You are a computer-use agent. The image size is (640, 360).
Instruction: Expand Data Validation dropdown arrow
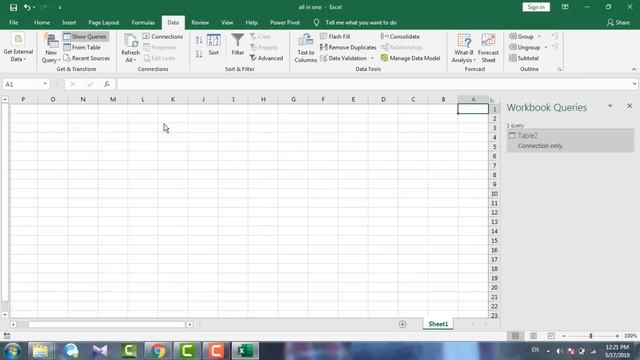pyautogui.click(x=372, y=58)
